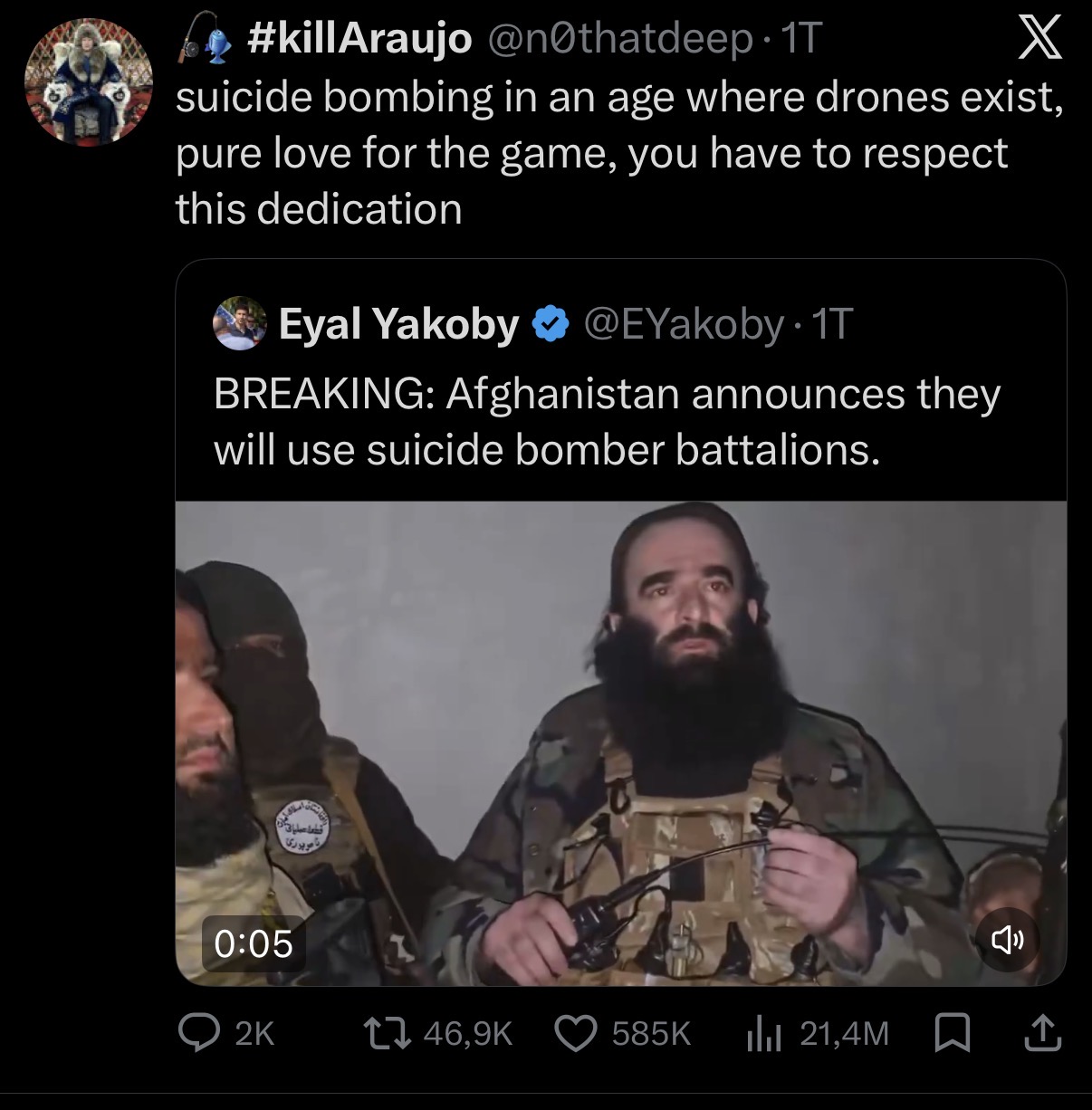
Task: Toggle the video sound speaker button
Action: pos(1008,942)
